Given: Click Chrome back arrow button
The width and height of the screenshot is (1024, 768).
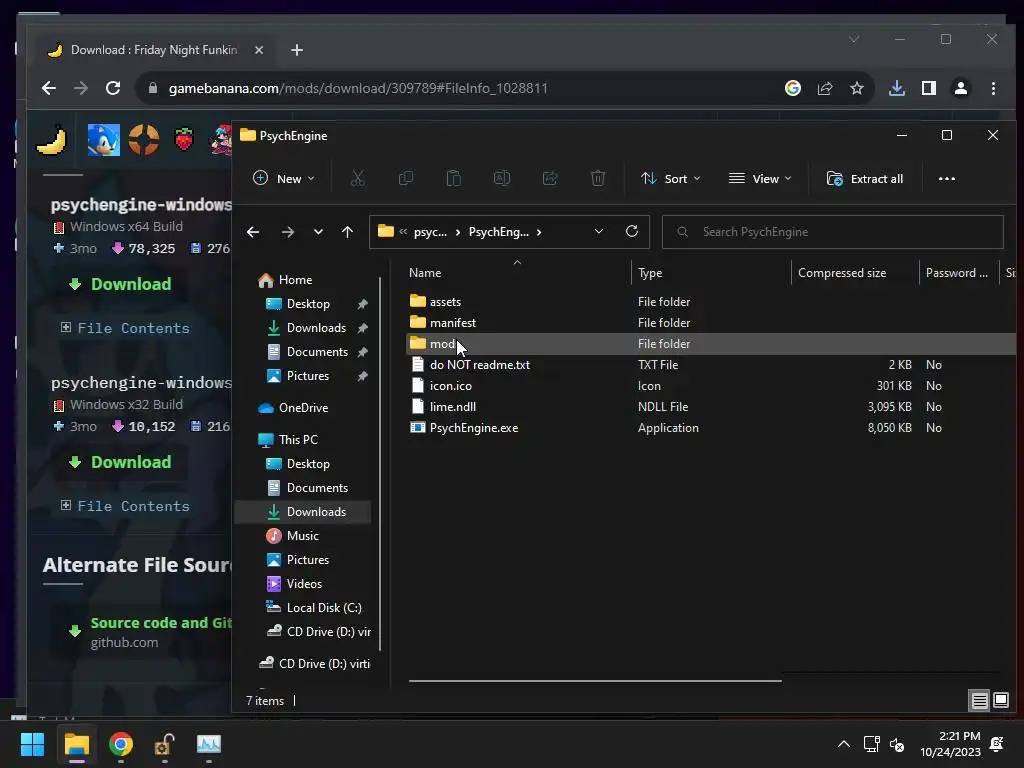Looking at the screenshot, I should (x=49, y=88).
